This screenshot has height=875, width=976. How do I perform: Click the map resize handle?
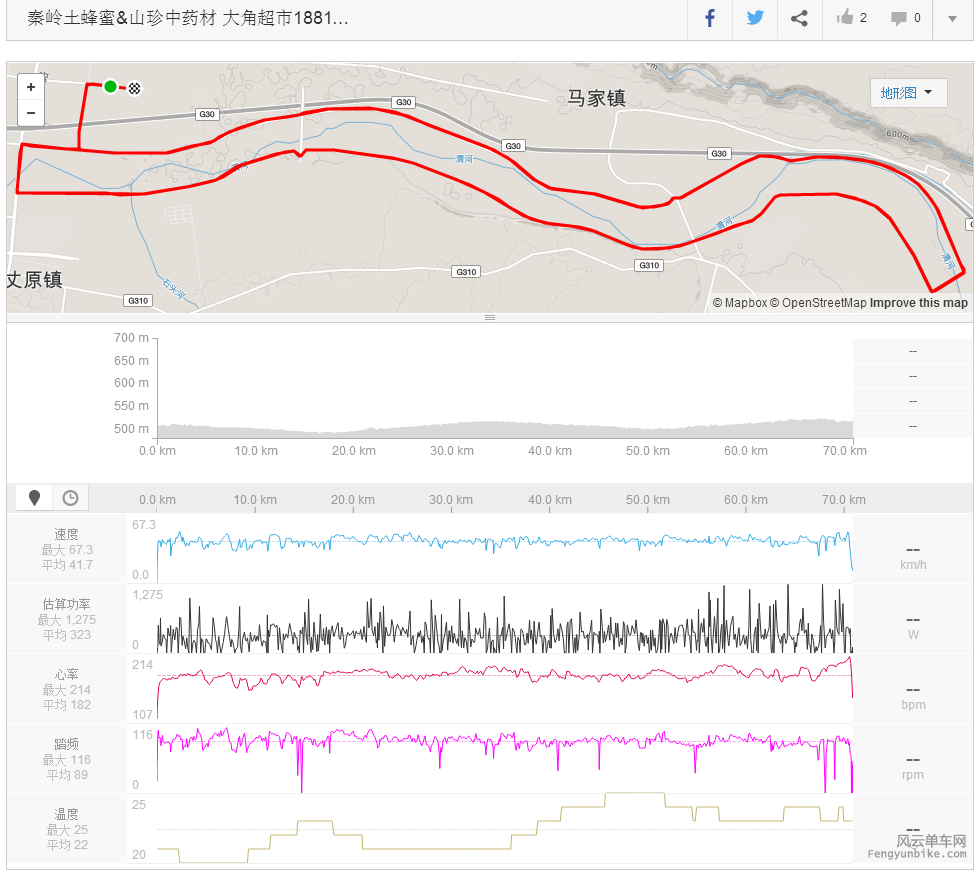[x=490, y=317]
